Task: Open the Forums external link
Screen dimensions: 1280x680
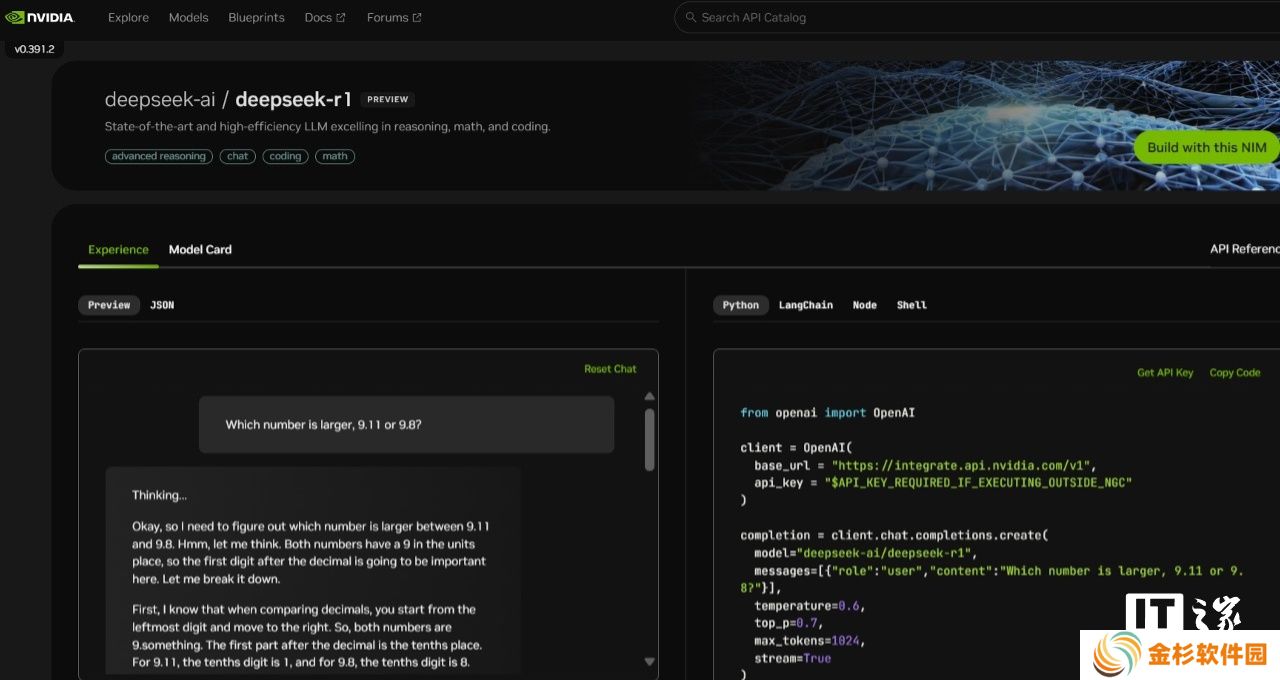Action: [x=394, y=17]
